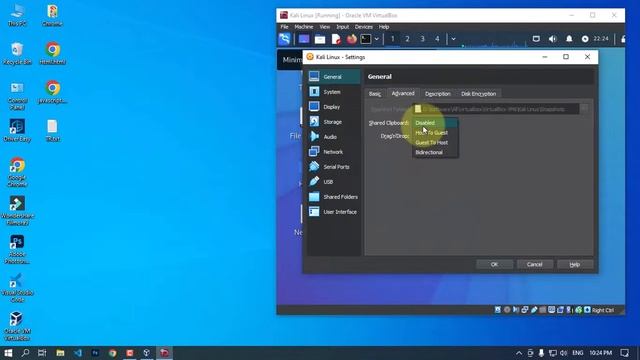Switch to the Basic tab
The image size is (640, 360).
[375, 94]
